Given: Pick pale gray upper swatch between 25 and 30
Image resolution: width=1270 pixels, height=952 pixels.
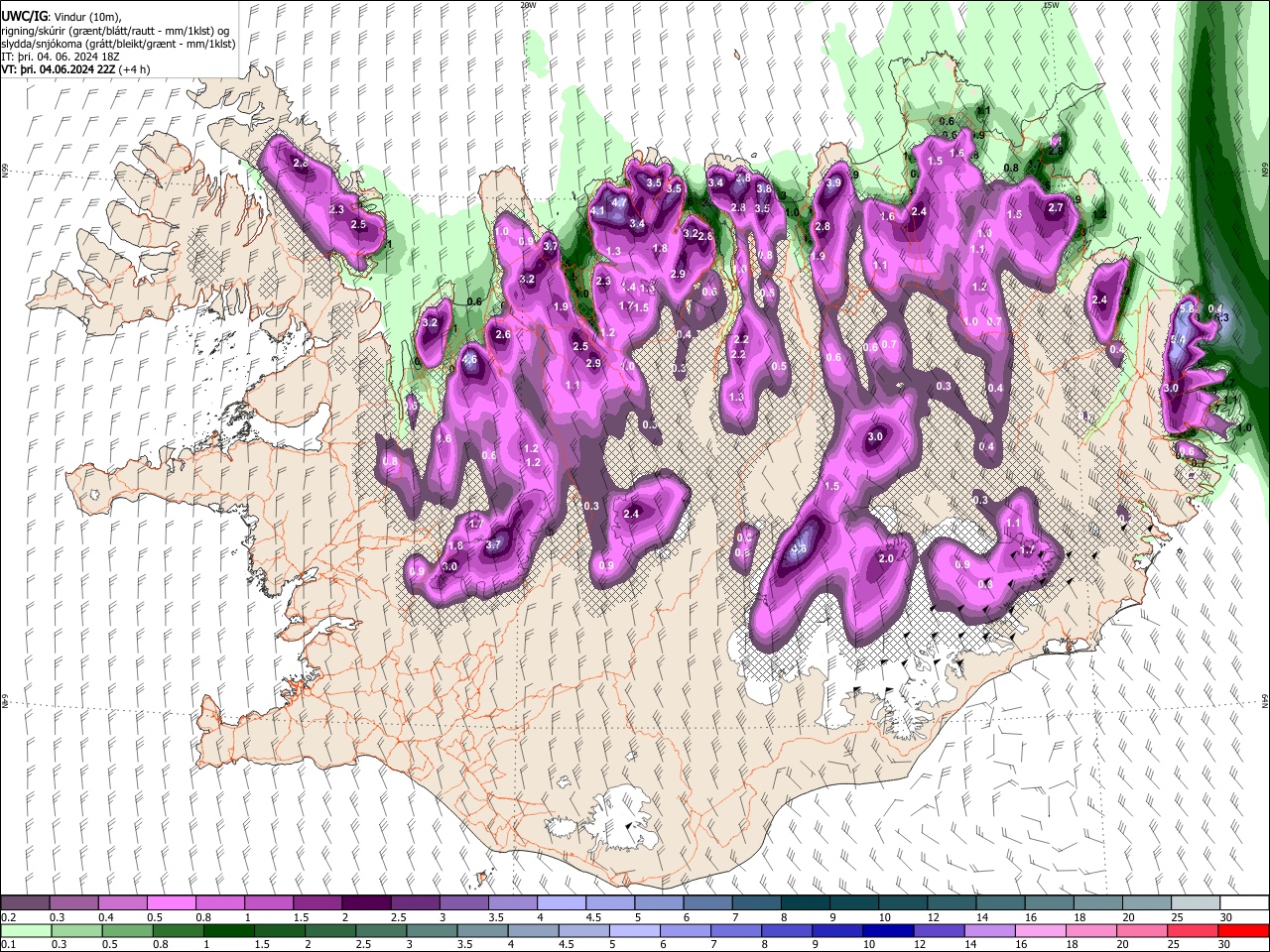Looking at the screenshot, I should tap(1196, 903).
